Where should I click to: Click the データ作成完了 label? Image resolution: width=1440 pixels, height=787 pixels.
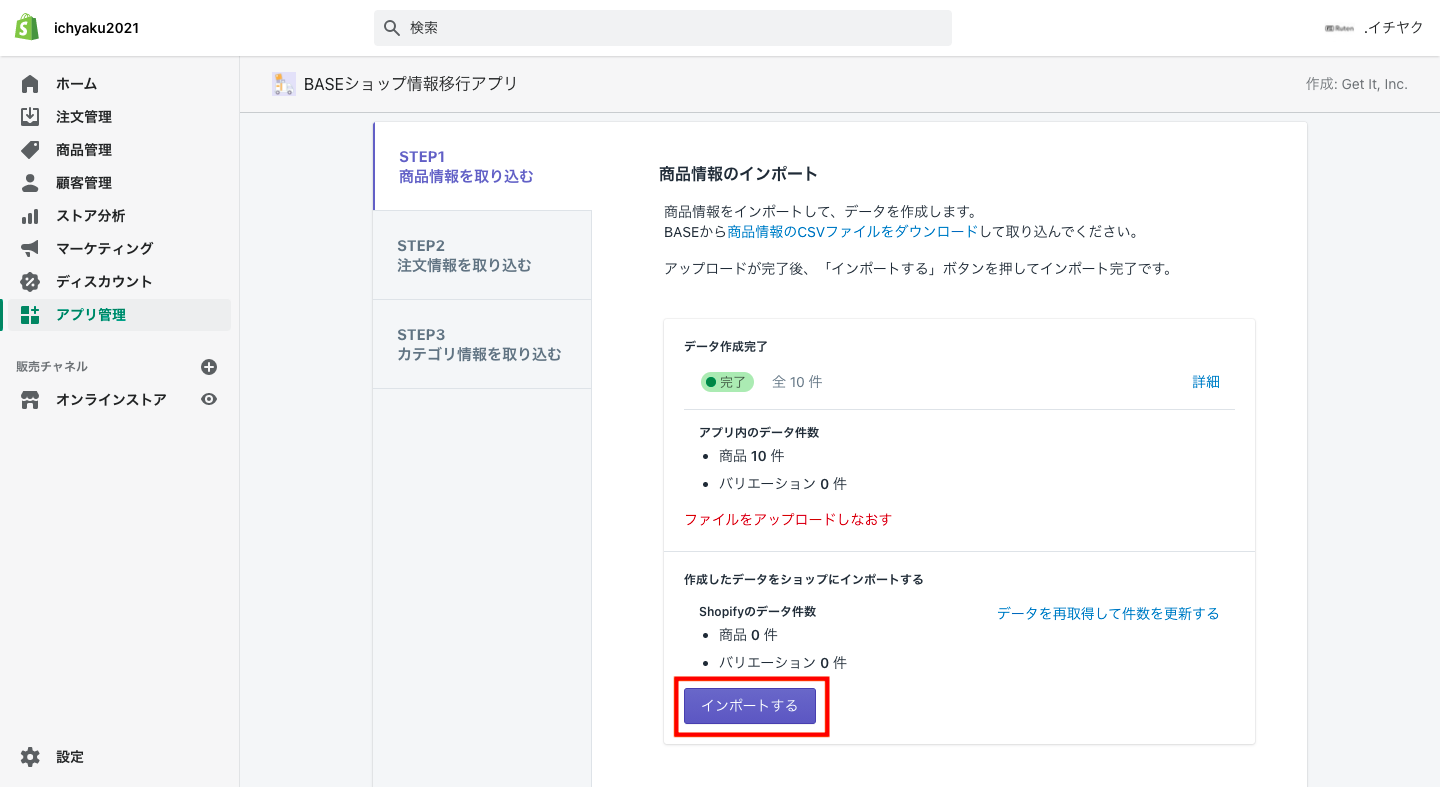[726, 346]
